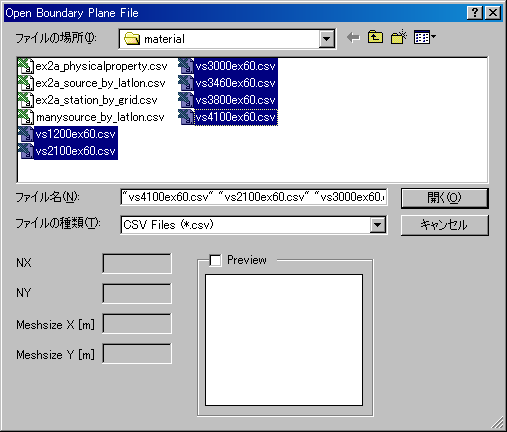Viewport: 507px width, 432px height.
Task: Select the vs3460ex60.csv file icon
Action: point(186,83)
